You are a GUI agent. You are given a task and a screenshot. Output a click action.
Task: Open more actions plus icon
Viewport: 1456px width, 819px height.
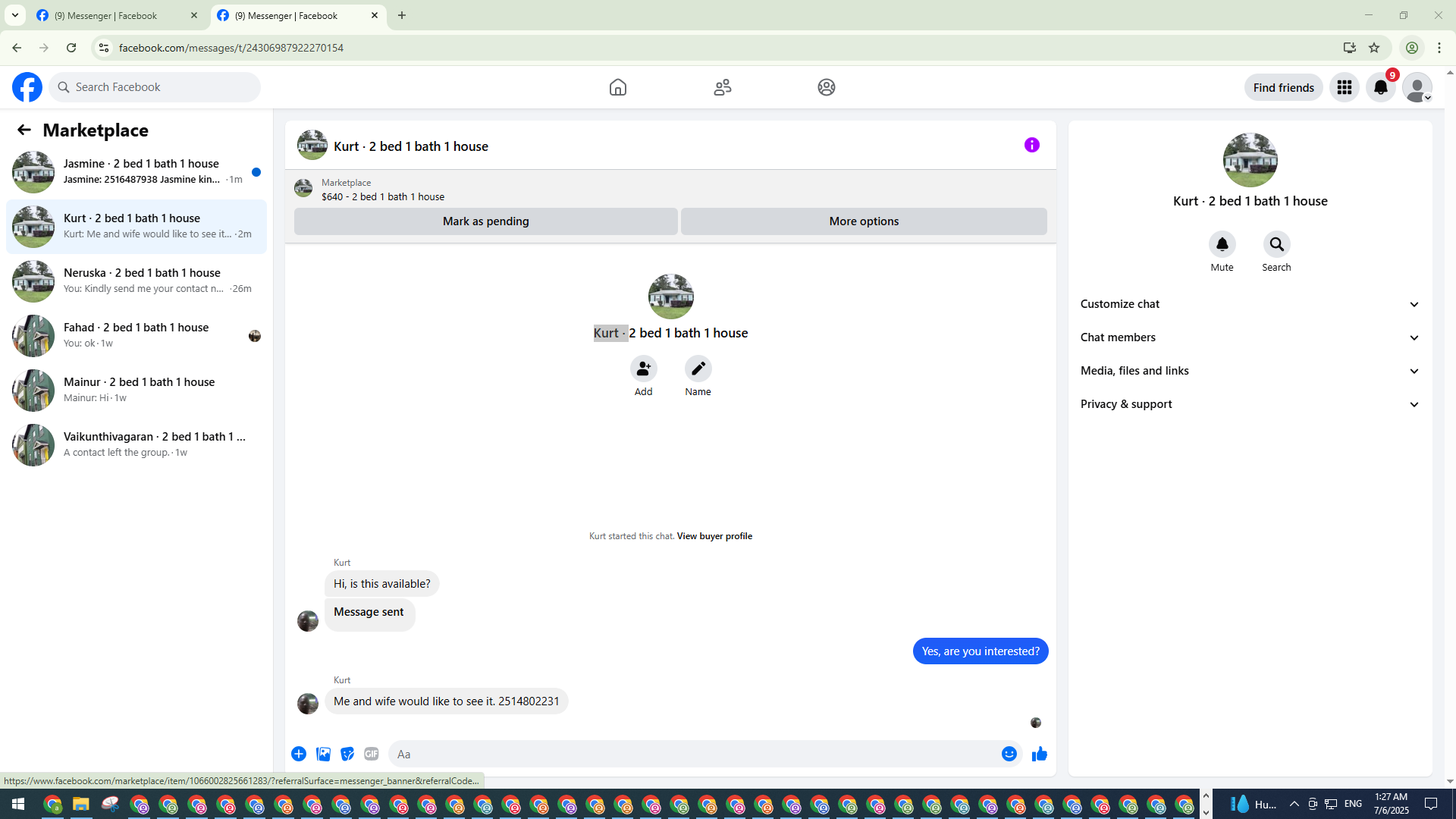coord(299,754)
